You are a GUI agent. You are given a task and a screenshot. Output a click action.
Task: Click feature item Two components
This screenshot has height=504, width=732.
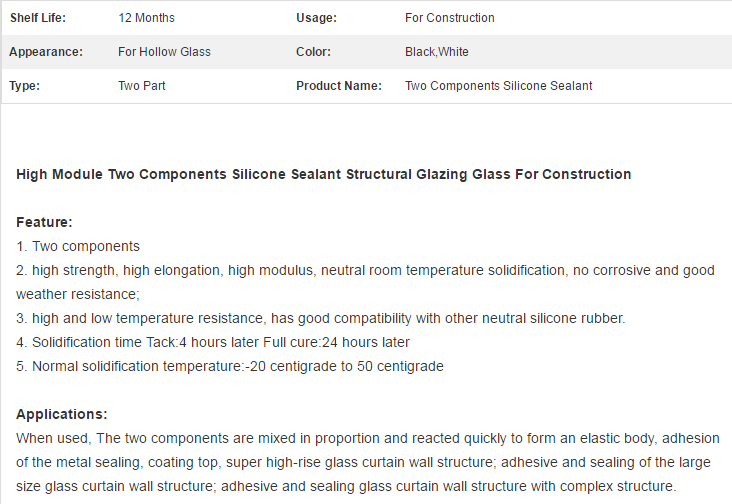[78, 246]
